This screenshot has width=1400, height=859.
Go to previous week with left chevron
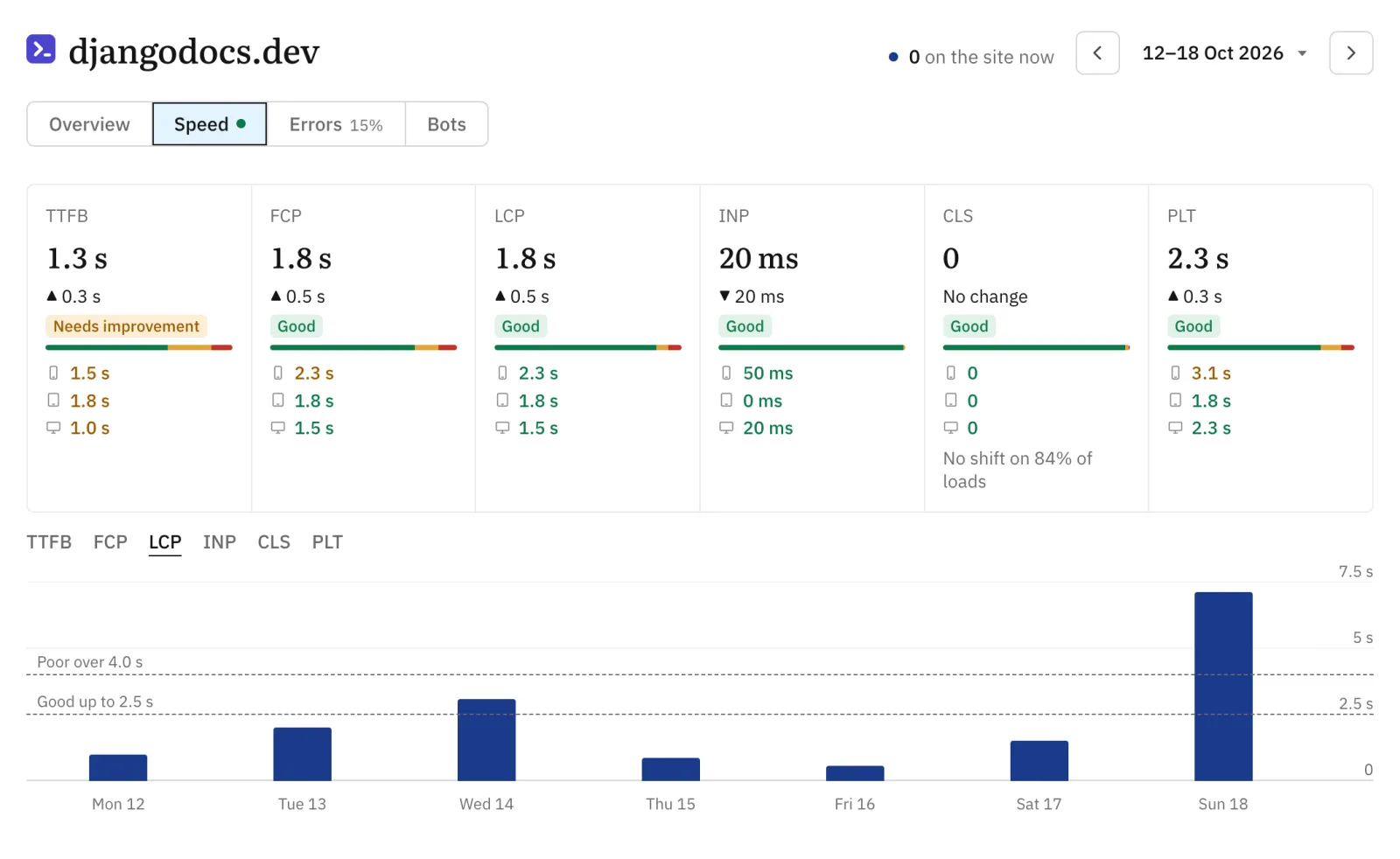click(1097, 53)
